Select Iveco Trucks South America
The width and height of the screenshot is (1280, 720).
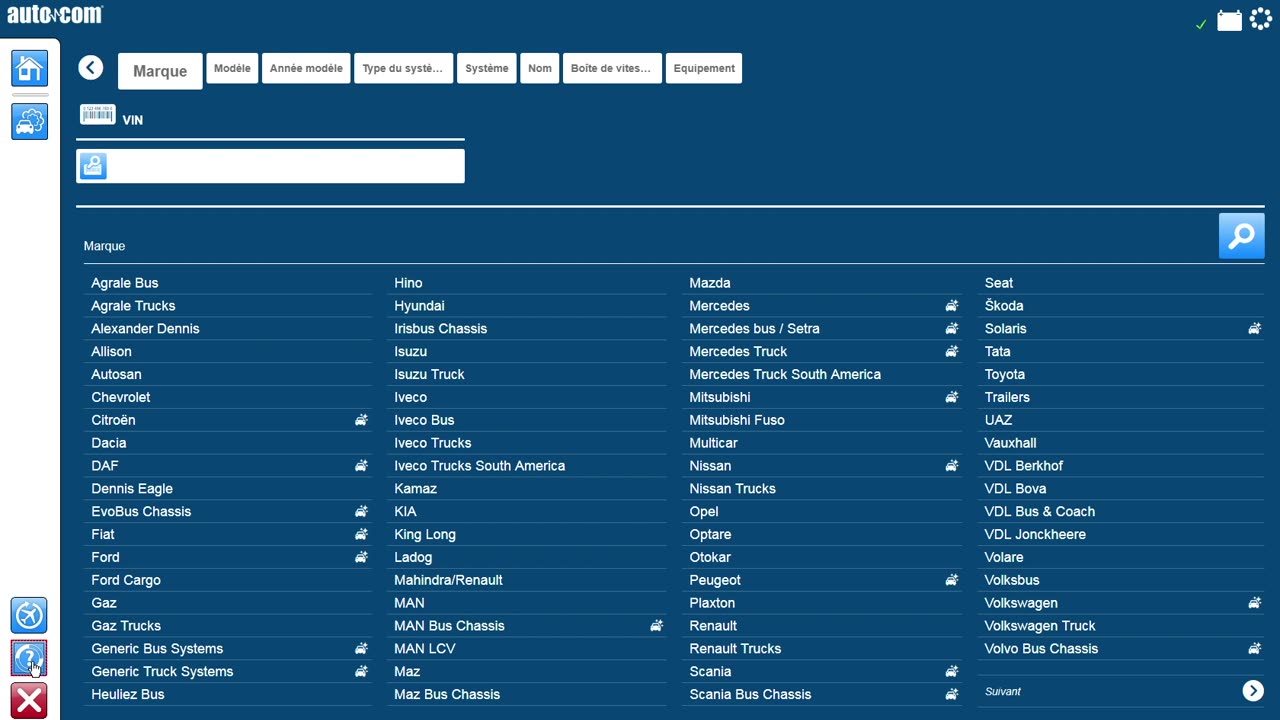480,466
